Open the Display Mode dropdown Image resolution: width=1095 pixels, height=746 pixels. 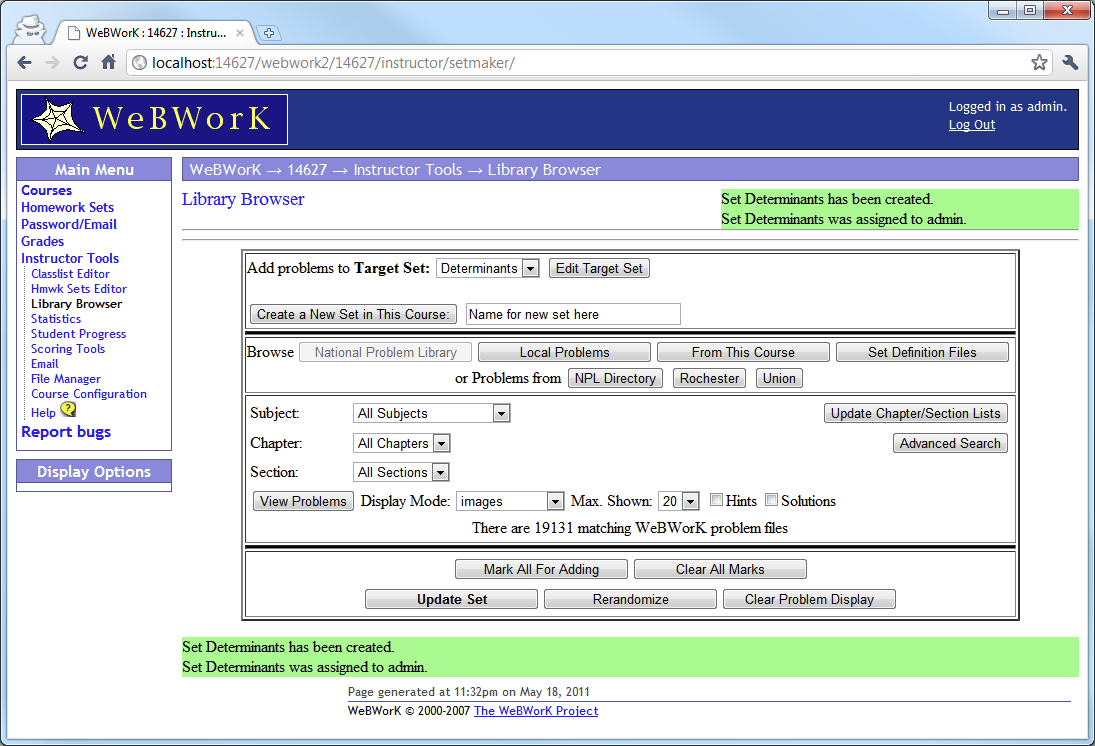(x=510, y=502)
